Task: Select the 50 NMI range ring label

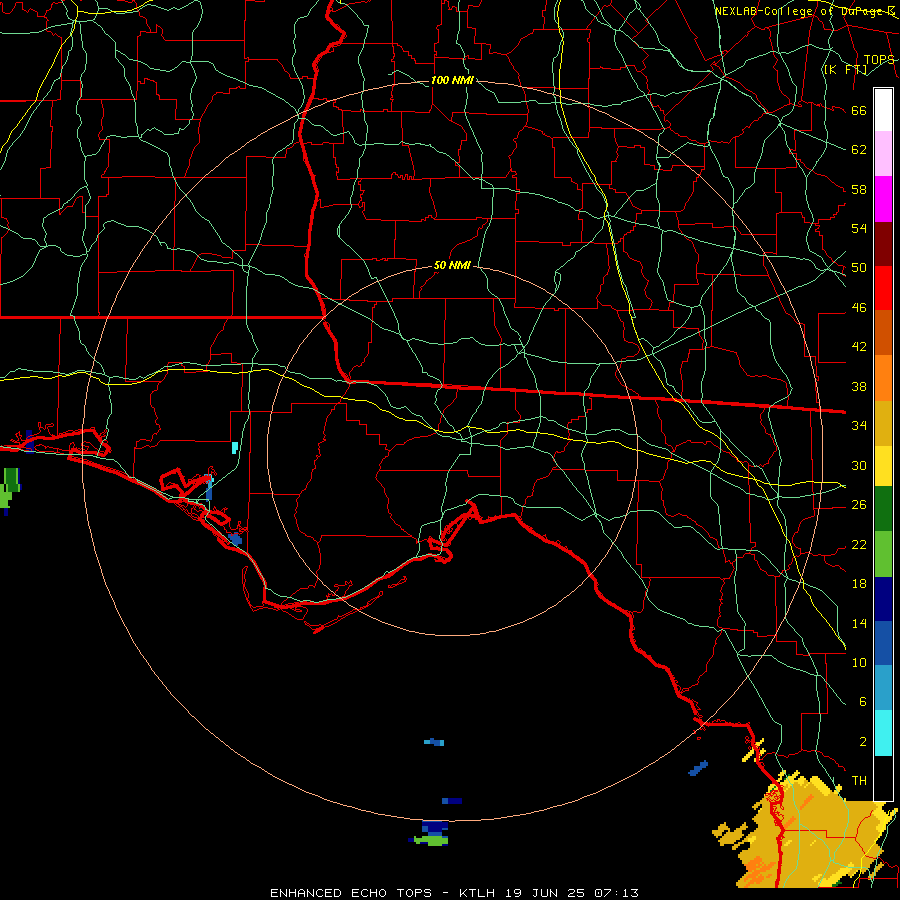Action: 452,265
